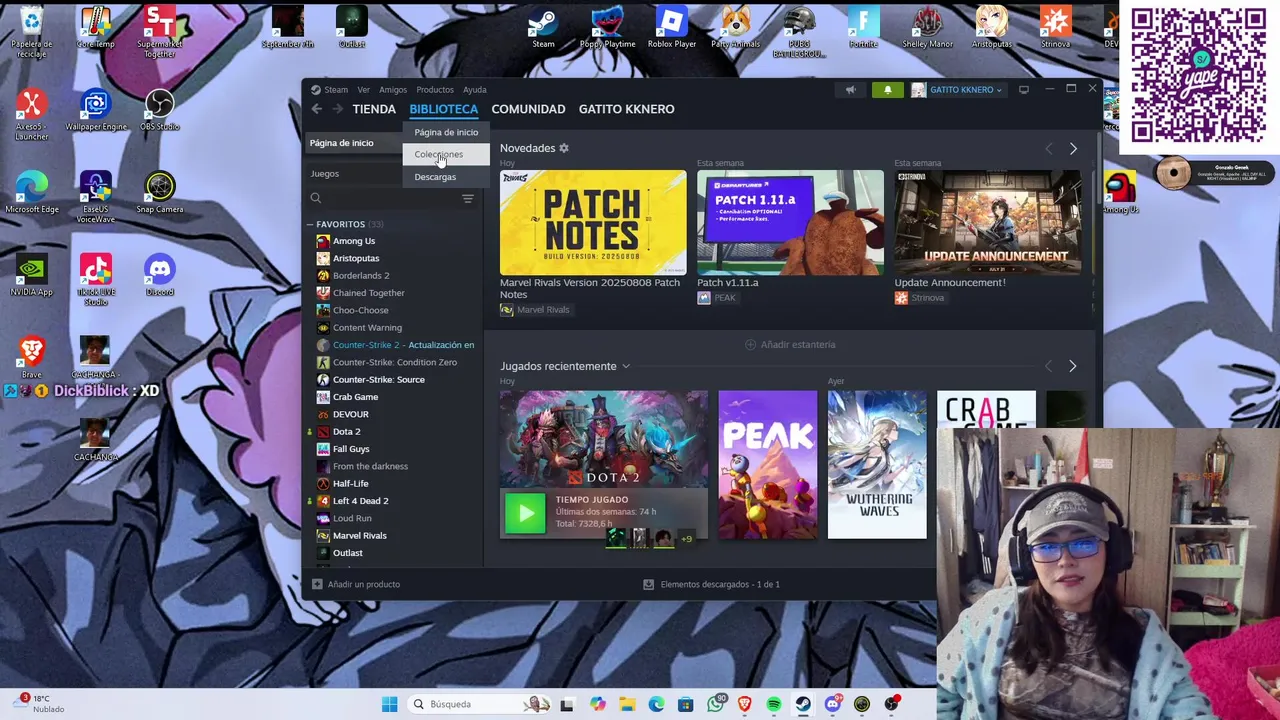Open Spotify from the taskbar
Screen dimensions: 1280x720
click(x=773, y=704)
